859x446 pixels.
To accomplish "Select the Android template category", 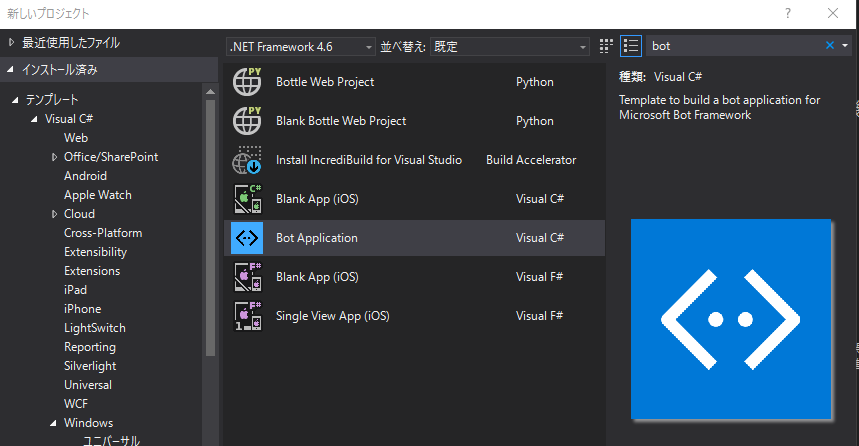I will (x=85, y=176).
